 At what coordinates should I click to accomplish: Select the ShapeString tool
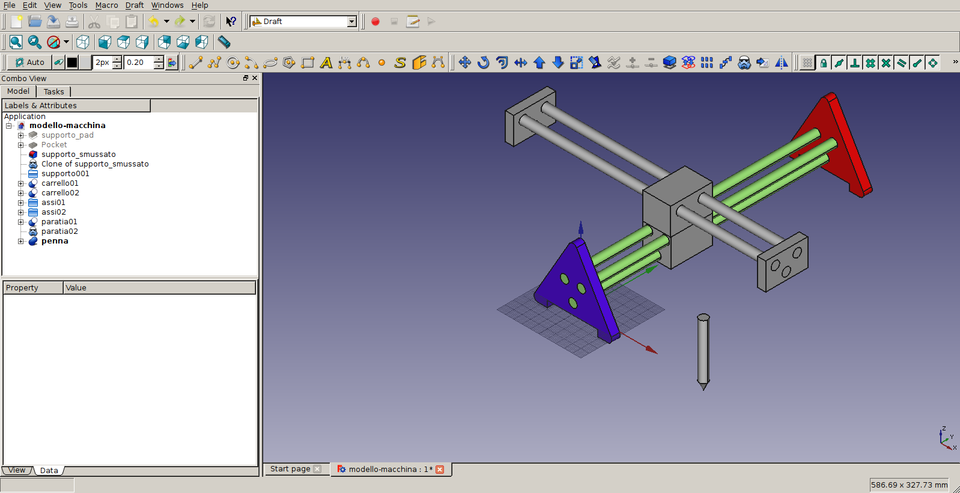(x=400, y=62)
